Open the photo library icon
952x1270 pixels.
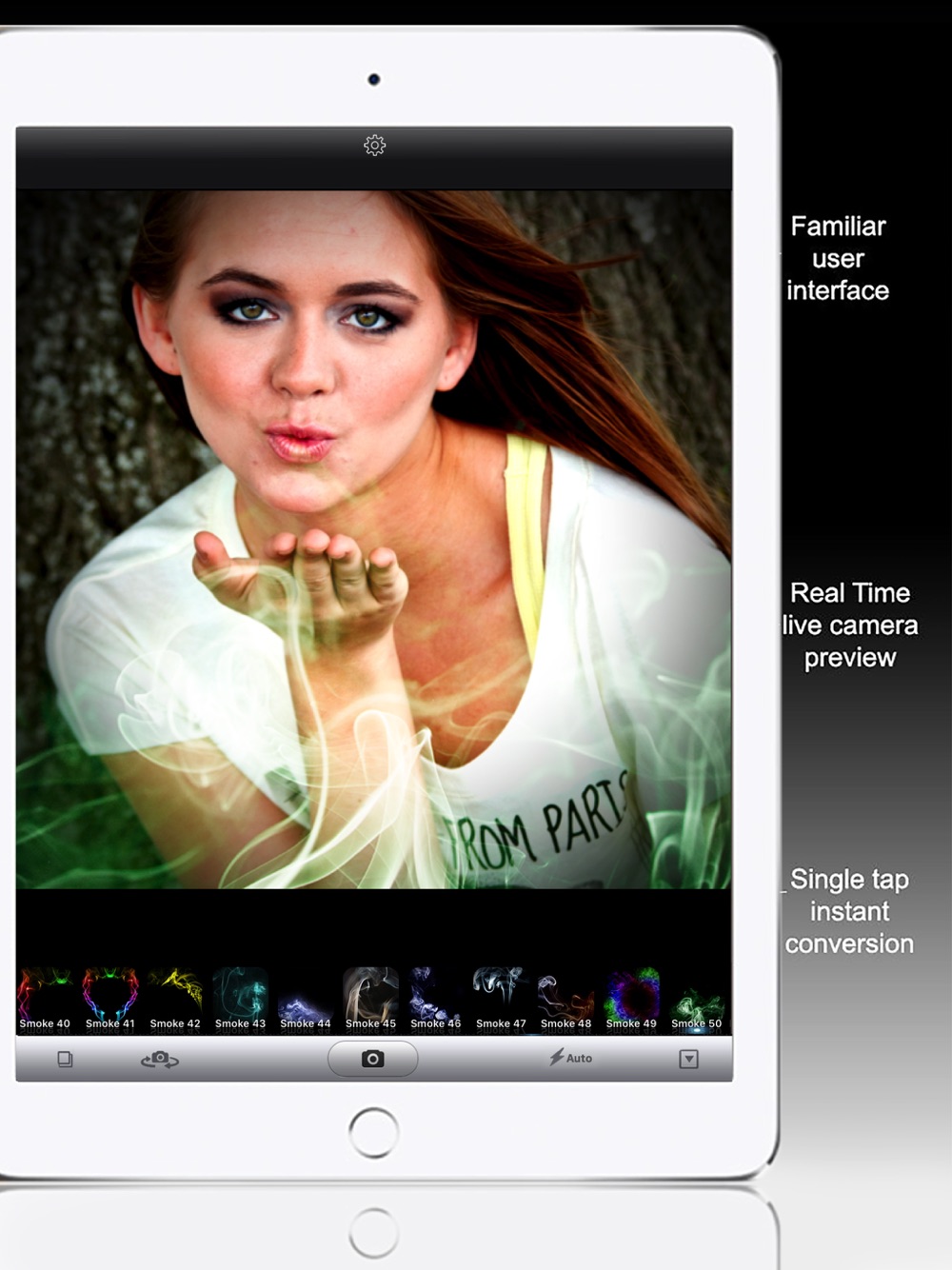65,1059
